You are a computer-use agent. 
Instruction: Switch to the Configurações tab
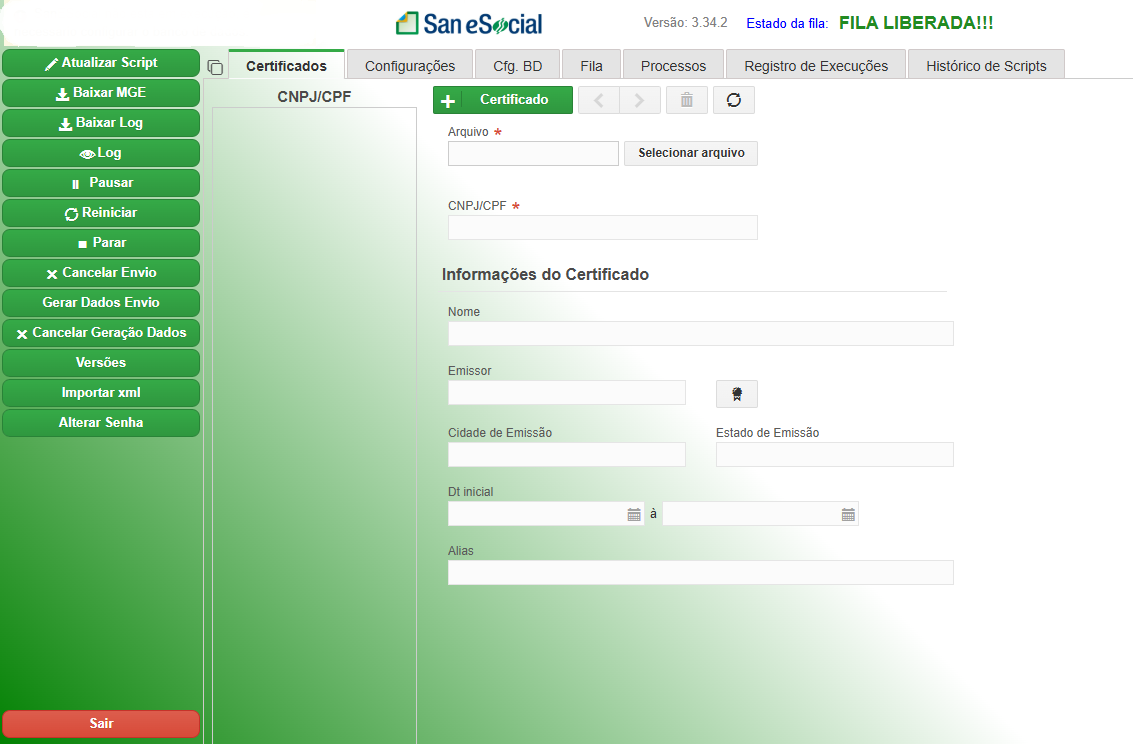[x=410, y=66]
